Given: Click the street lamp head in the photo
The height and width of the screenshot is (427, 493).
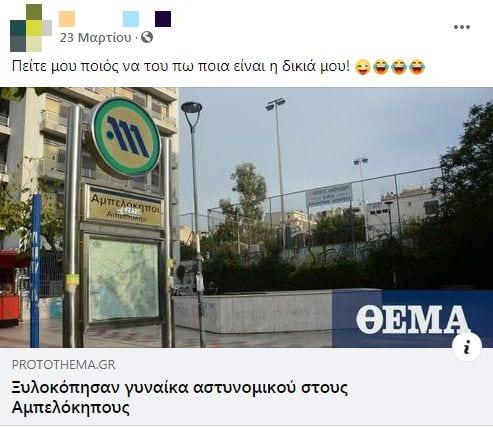Looking at the screenshot, I should 192,108.
